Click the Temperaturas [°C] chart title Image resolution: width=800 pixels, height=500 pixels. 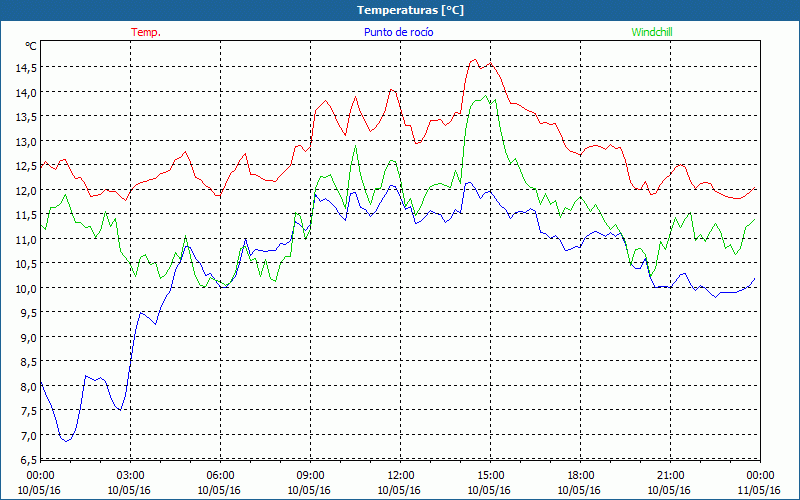click(410, 10)
